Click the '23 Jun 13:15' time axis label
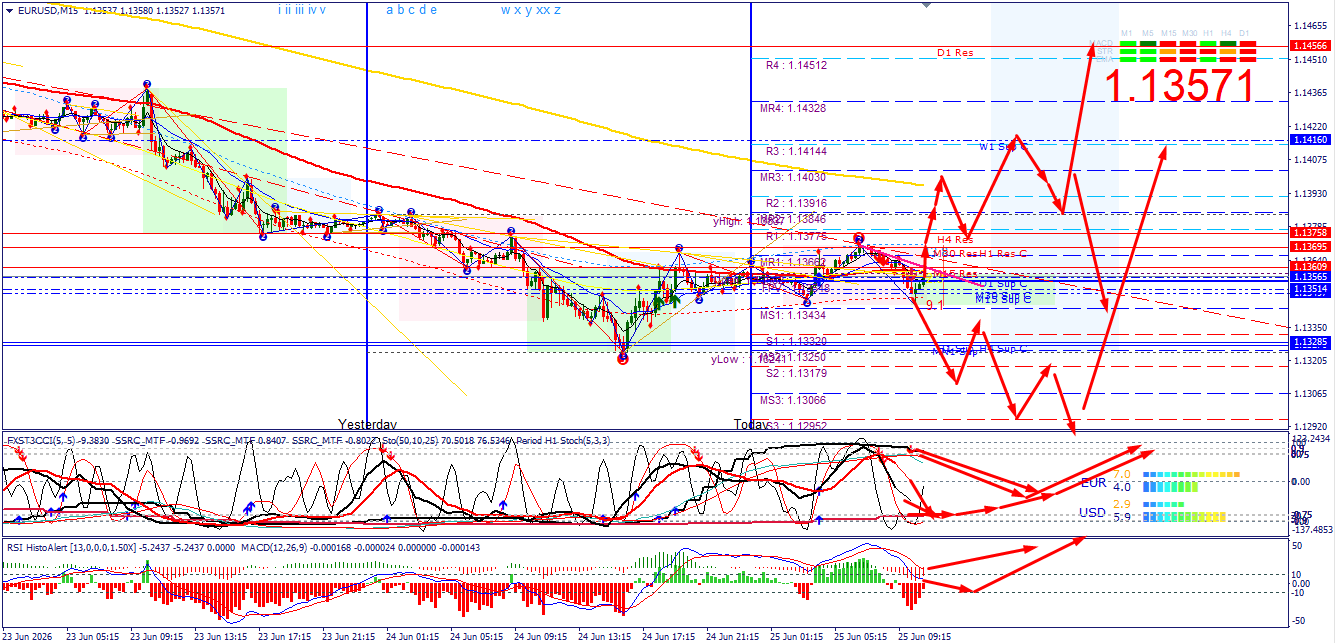Viewport: 1335px width, 643px height. coord(220,635)
